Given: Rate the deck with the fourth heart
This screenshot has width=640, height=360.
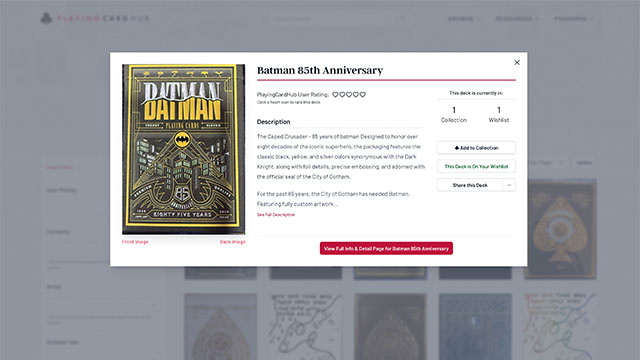Looking at the screenshot, I should point(356,94).
